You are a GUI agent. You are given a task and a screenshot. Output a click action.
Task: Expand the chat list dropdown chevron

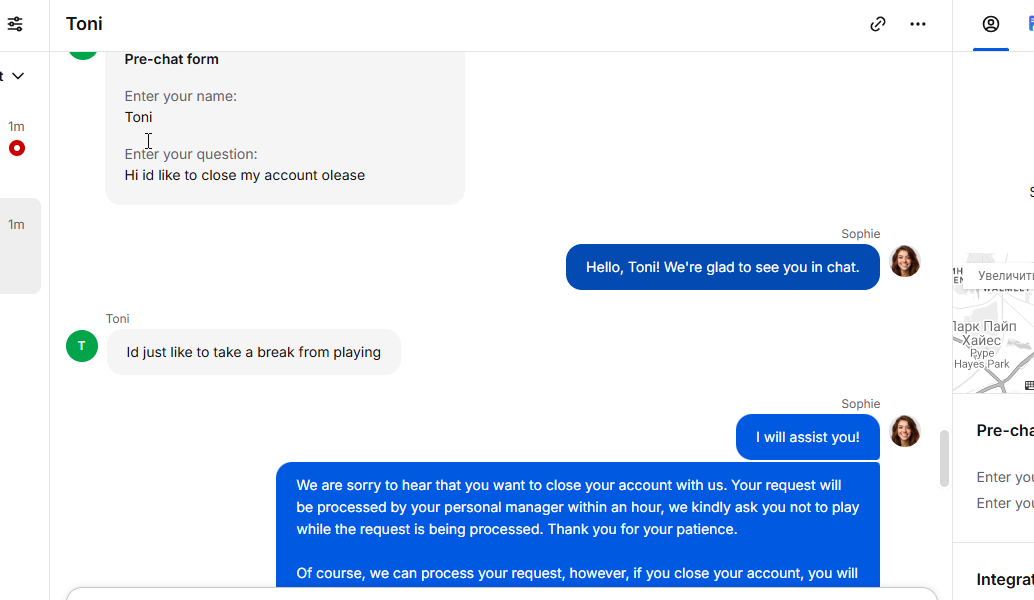(x=18, y=76)
